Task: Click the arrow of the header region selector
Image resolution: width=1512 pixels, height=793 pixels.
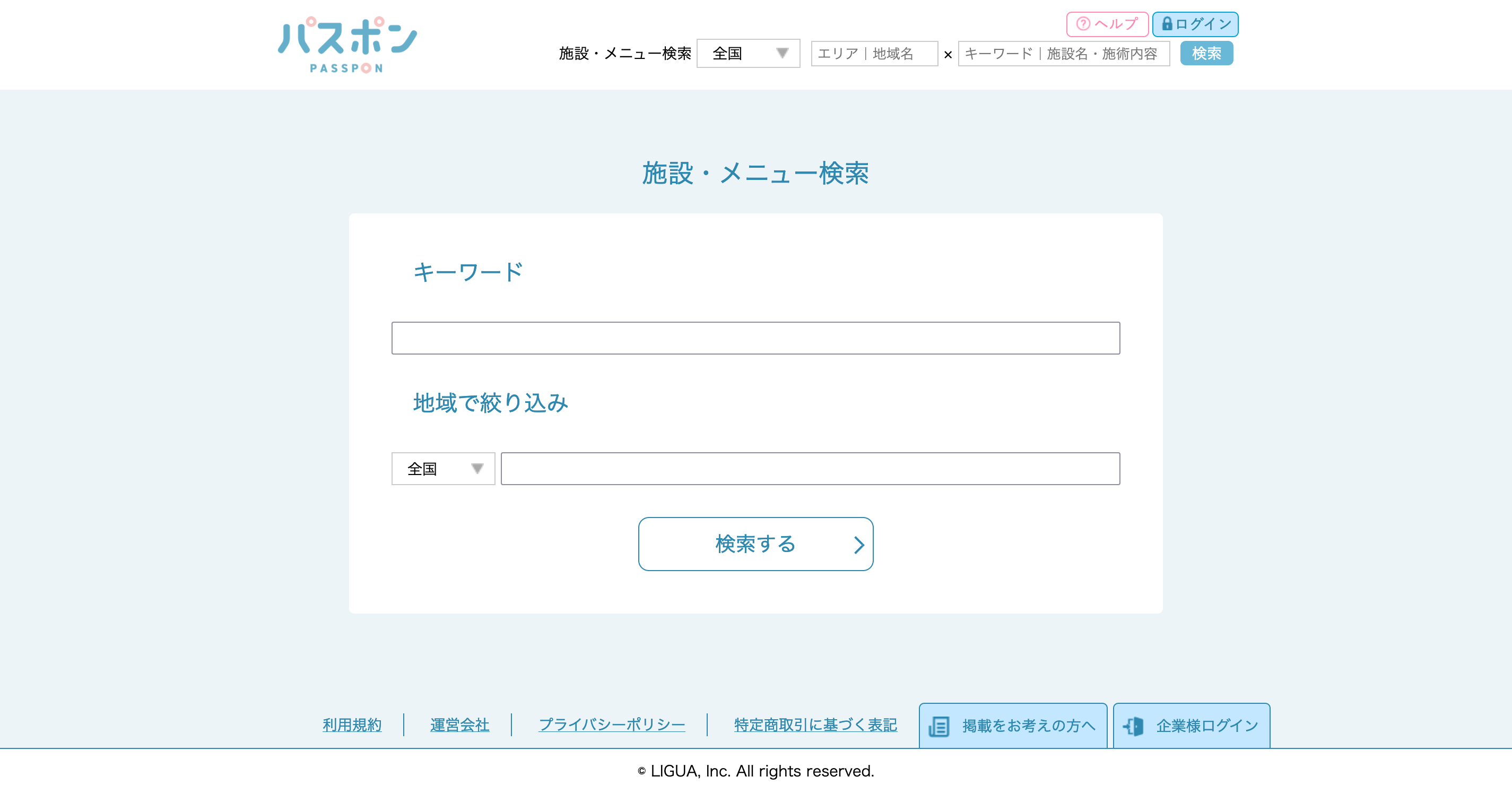Action: (782, 54)
